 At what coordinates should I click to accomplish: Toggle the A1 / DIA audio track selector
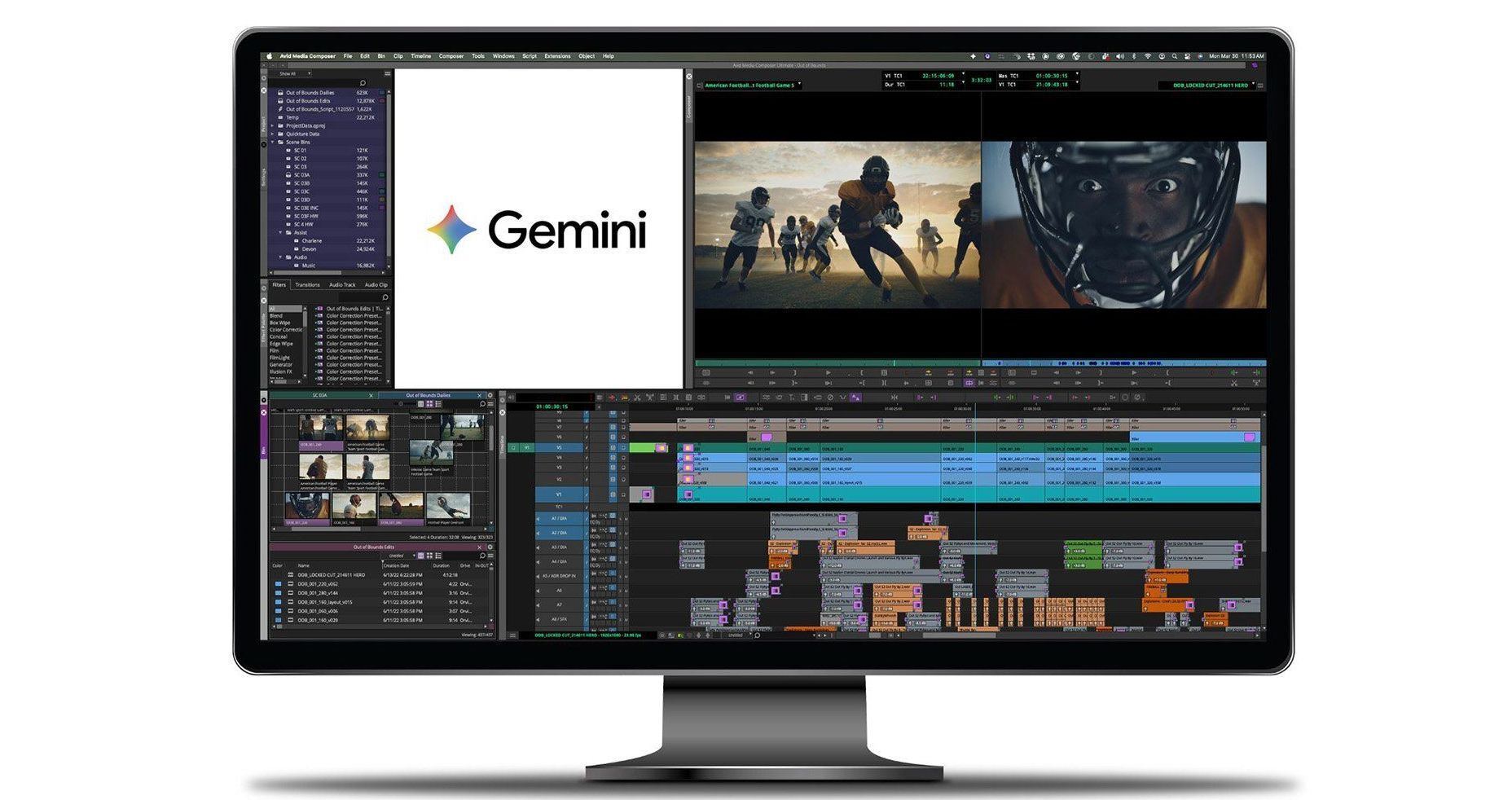click(560, 518)
